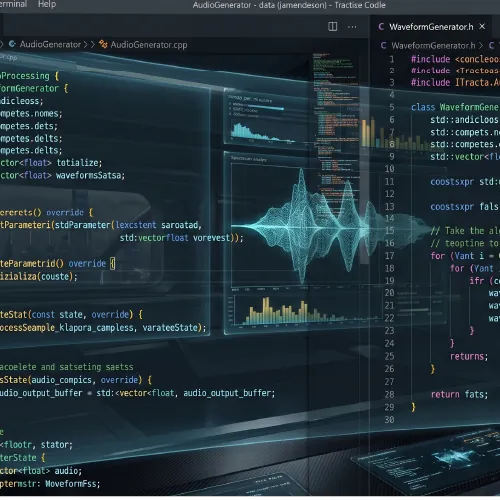The width and height of the screenshot is (500, 500).
Task: Click the C icon in WaveformGenerator.h breadcrumb
Action: pos(383,45)
